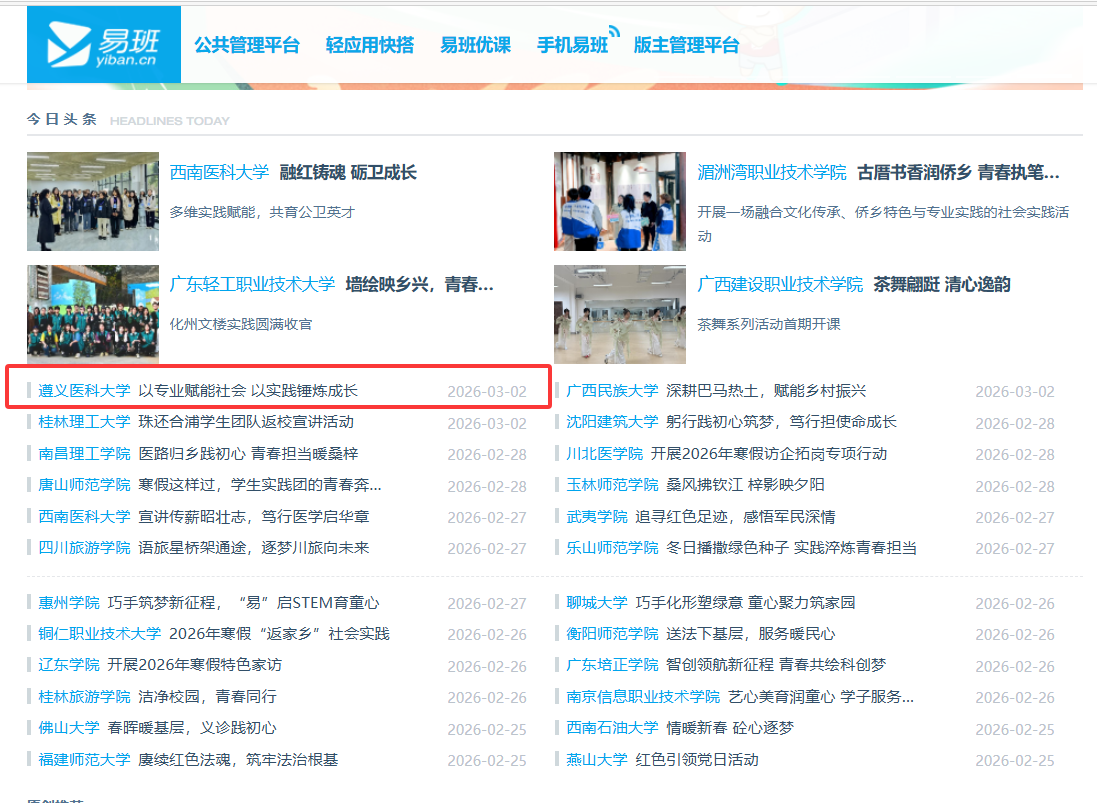Screen dimensions: 1097x803
Task: Open 湄洲湾职业技术学院 headline photo thumbnail
Action: pos(620,201)
